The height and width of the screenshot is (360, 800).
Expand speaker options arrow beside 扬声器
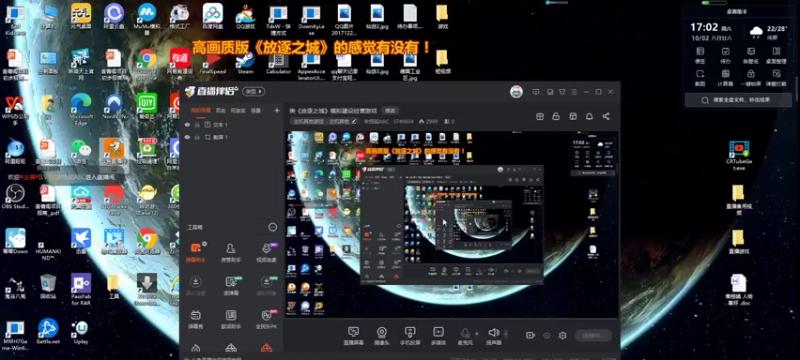click(505, 333)
